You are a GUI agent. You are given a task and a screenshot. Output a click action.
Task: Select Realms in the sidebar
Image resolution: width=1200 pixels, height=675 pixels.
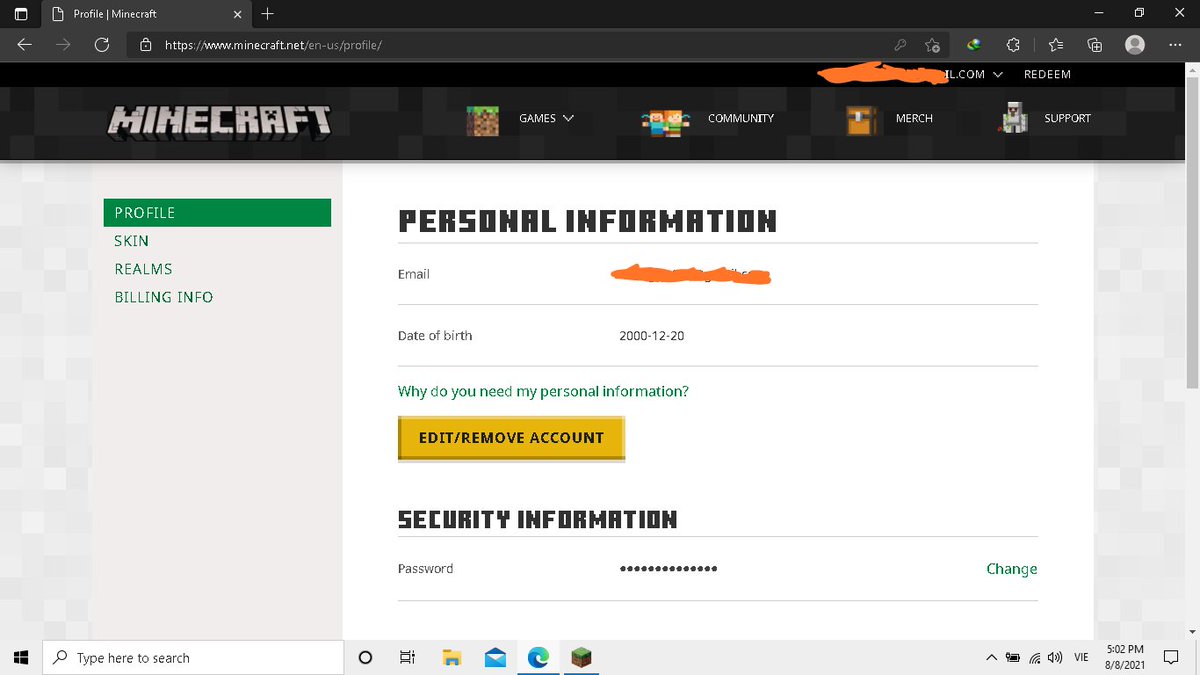[x=144, y=269]
